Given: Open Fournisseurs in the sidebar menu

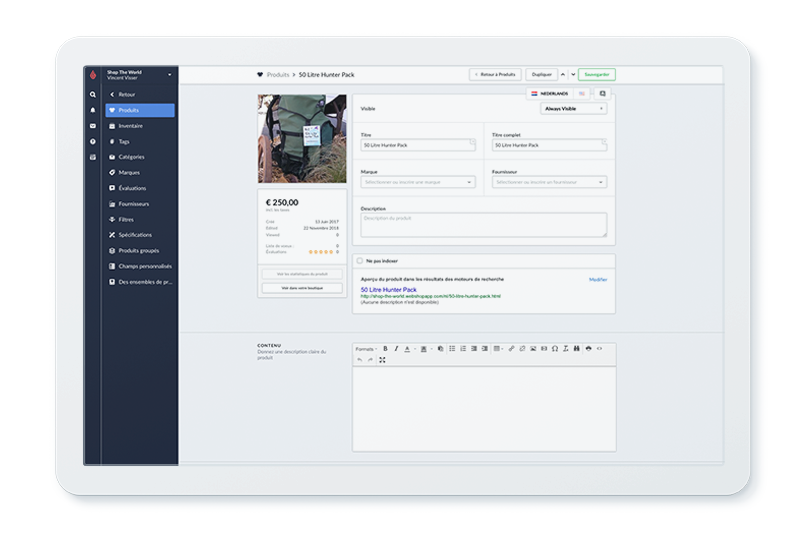Looking at the screenshot, I should coord(140,204).
